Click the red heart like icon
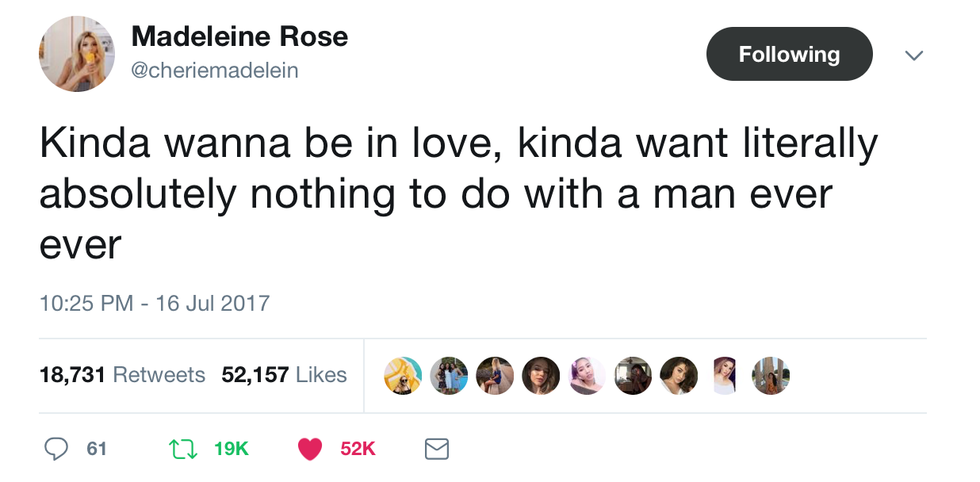Image resolution: width=980 pixels, height=482 pixels. [x=311, y=449]
